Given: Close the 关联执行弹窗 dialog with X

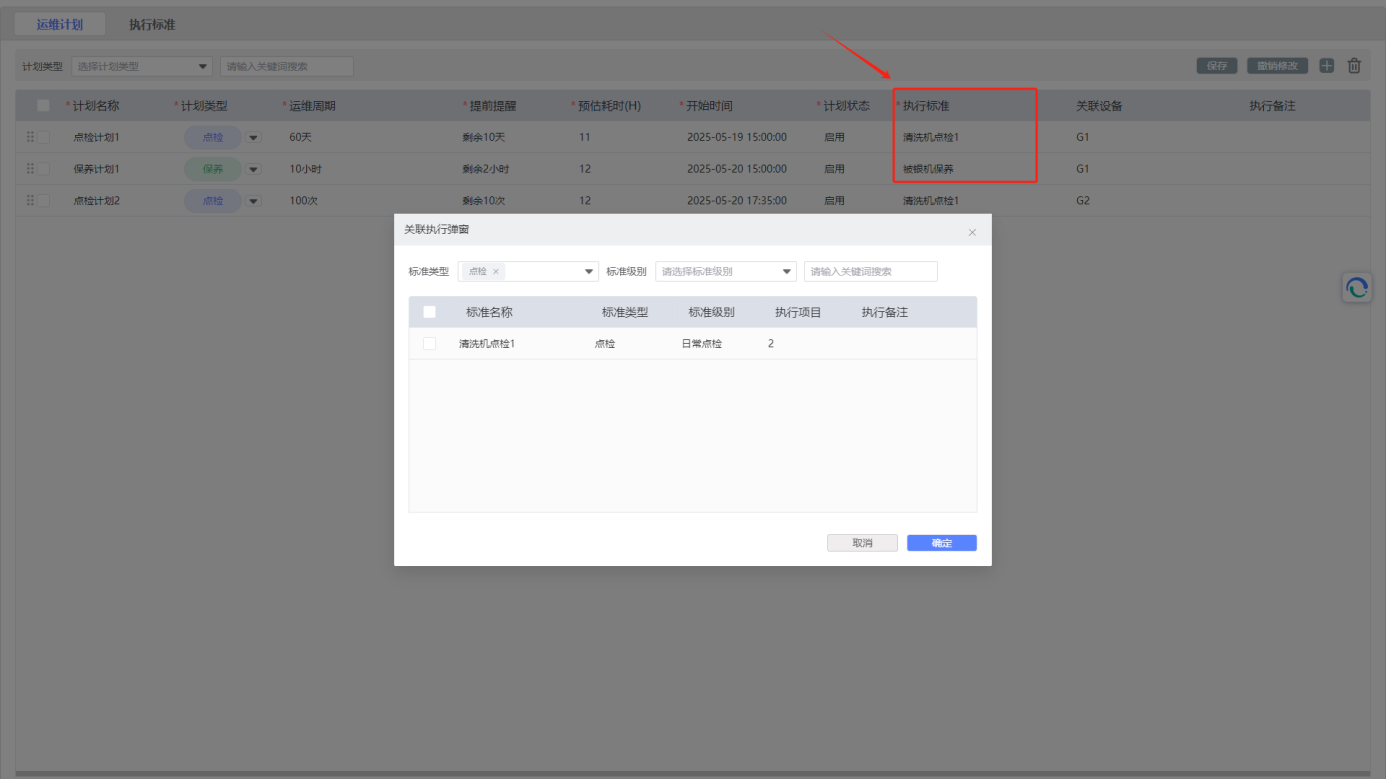Looking at the screenshot, I should [x=972, y=232].
